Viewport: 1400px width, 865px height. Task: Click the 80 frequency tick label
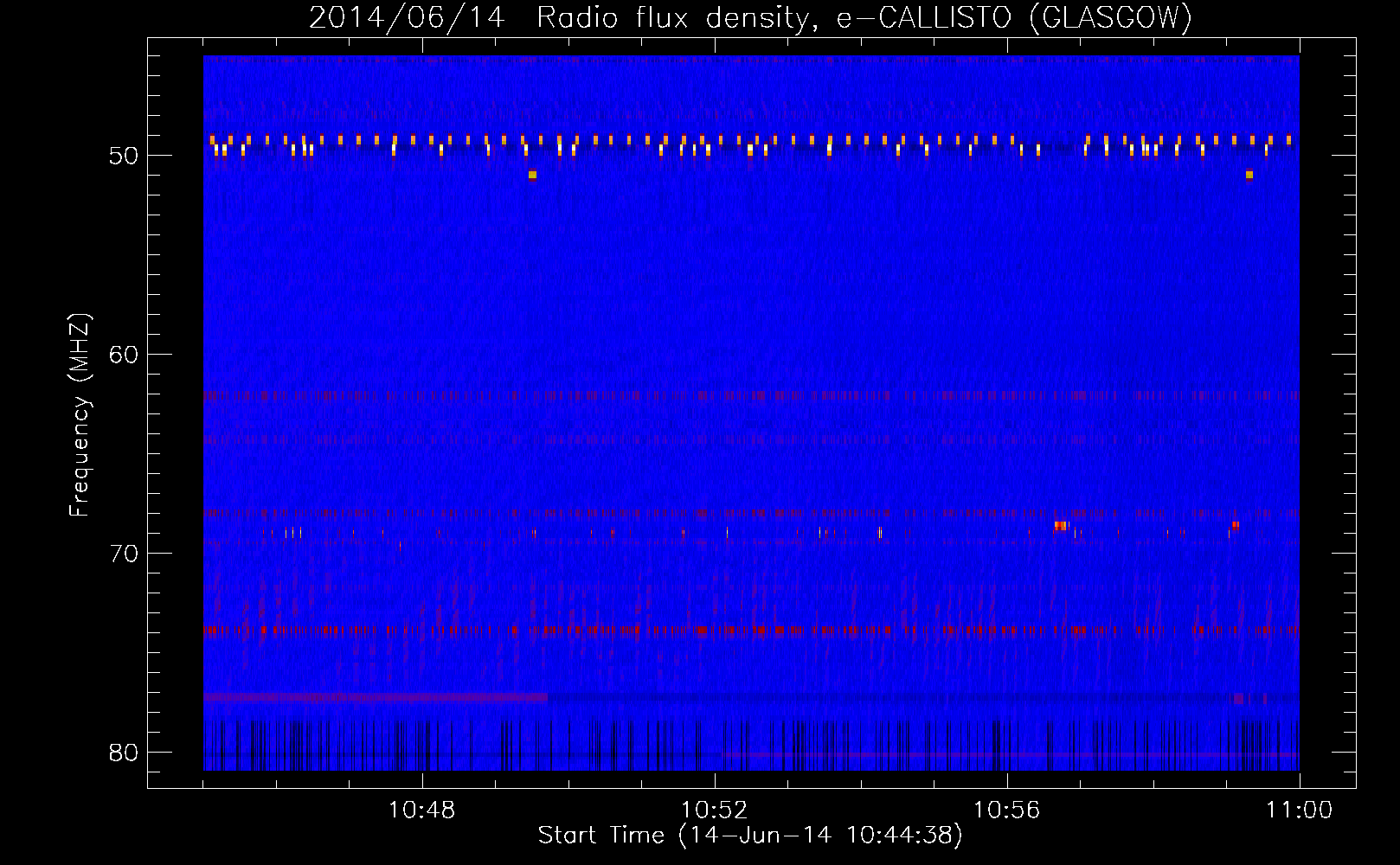(x=125, y=753)
